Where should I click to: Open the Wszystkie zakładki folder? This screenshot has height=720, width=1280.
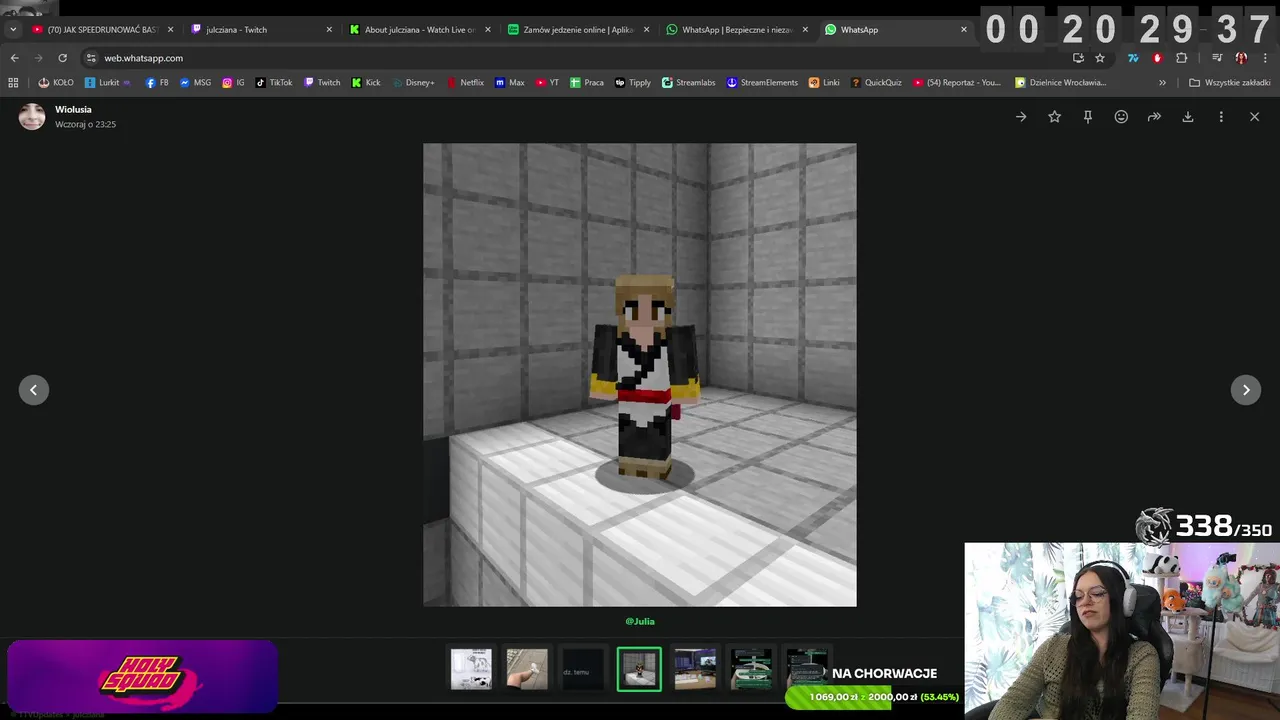[x=1229, y=83]
